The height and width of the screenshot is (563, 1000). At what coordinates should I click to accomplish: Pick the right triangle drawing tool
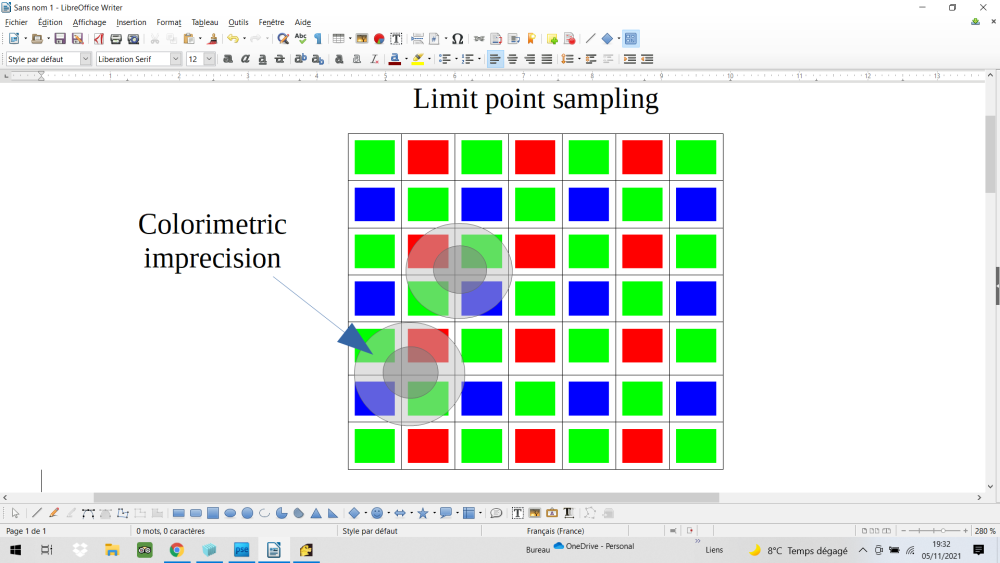[333, 513]
